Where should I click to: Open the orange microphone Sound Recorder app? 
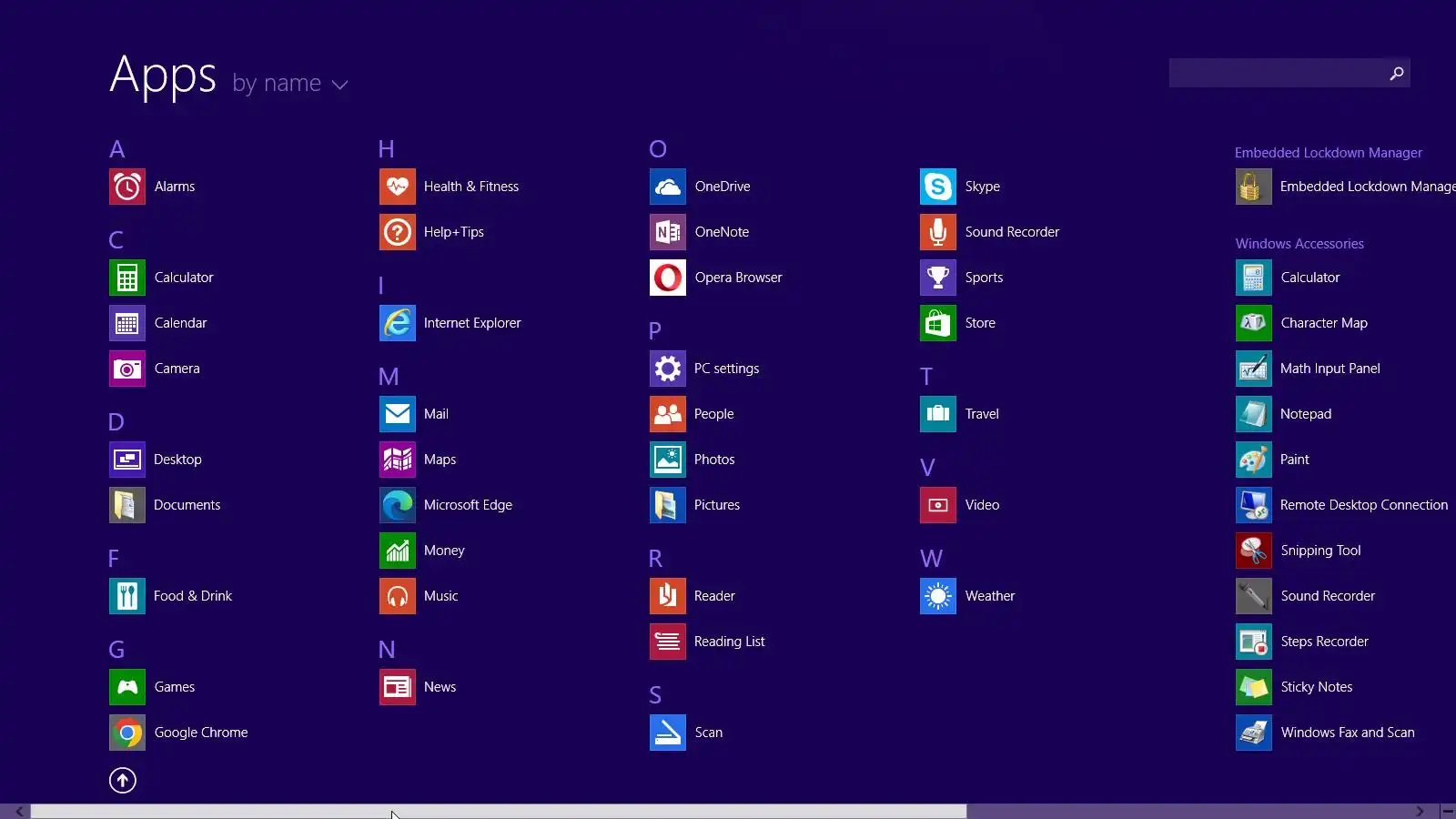point(938,232)
